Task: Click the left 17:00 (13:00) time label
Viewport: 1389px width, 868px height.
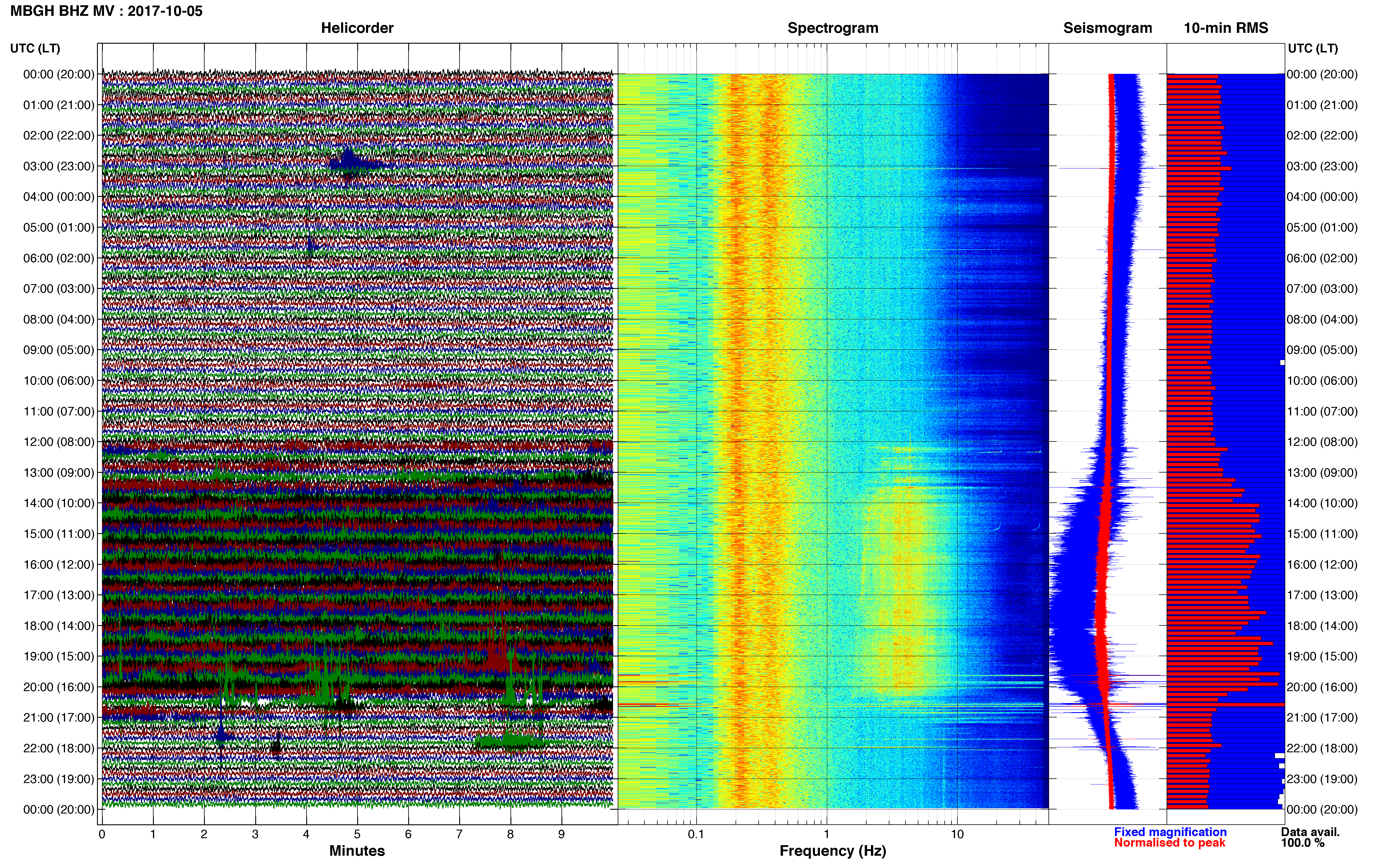Action: pyautogui.click(x=59, y=595)
